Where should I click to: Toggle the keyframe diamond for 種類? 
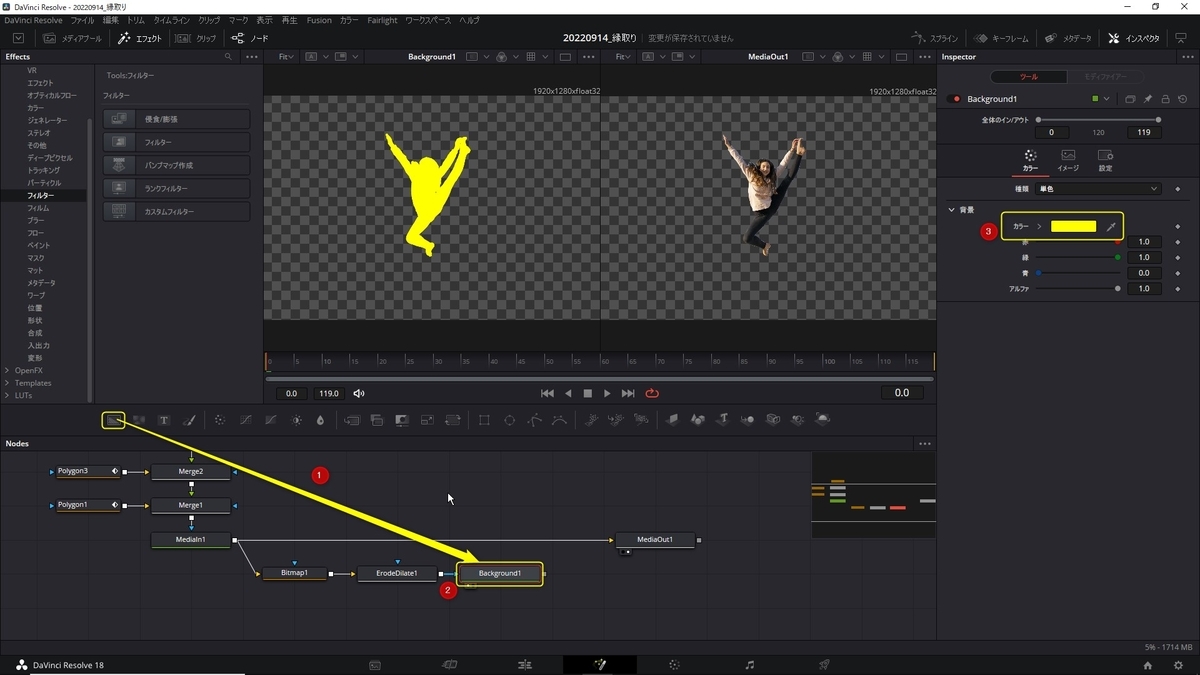[x=1178, y=188]
